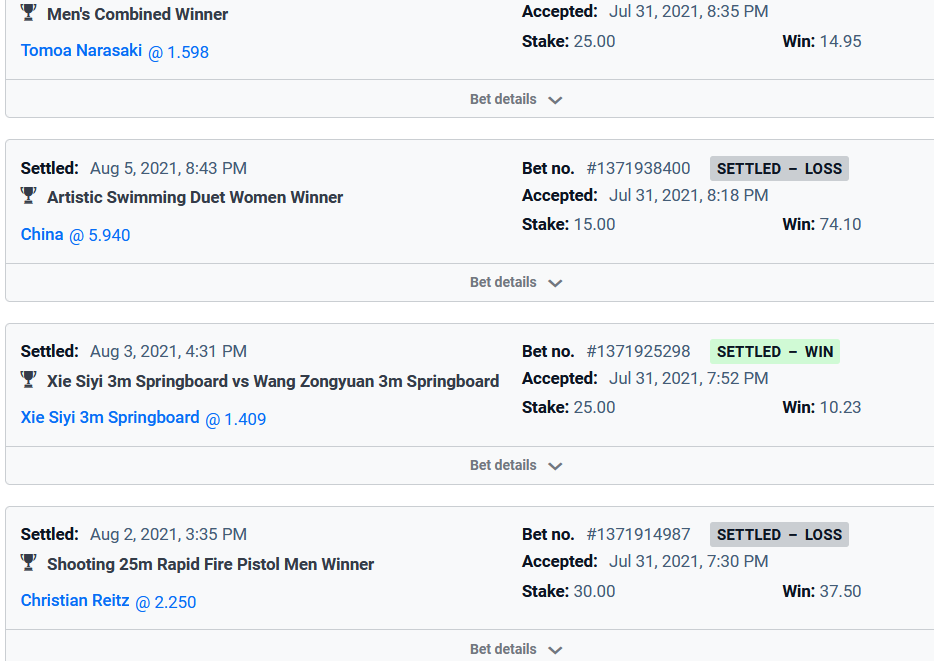Click trophy icon beside Xie Siyi matchup
The height and width of the screenshot is (661, 934).
(x=28, y=379)
